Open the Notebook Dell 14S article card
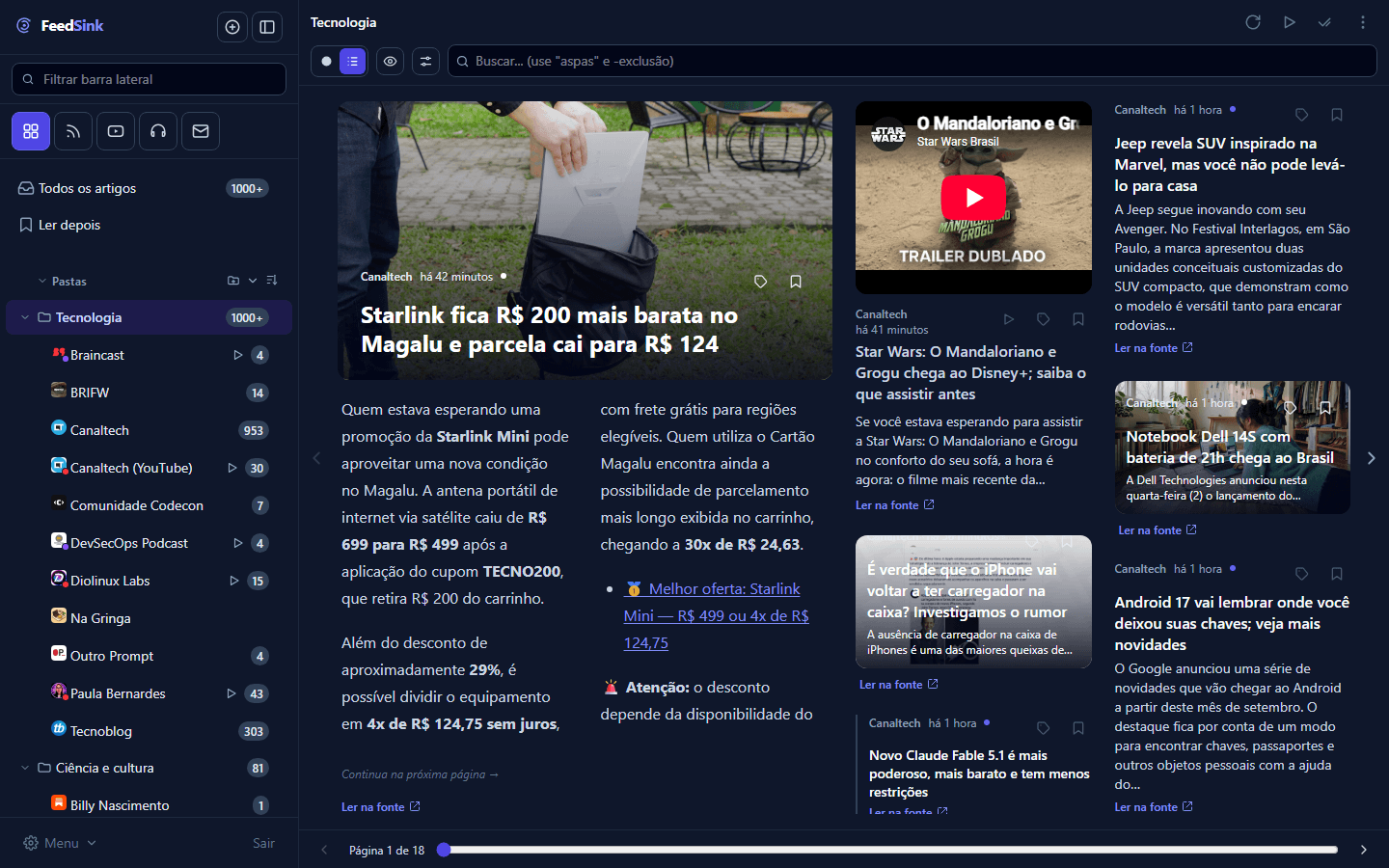 click(1232, 448)
